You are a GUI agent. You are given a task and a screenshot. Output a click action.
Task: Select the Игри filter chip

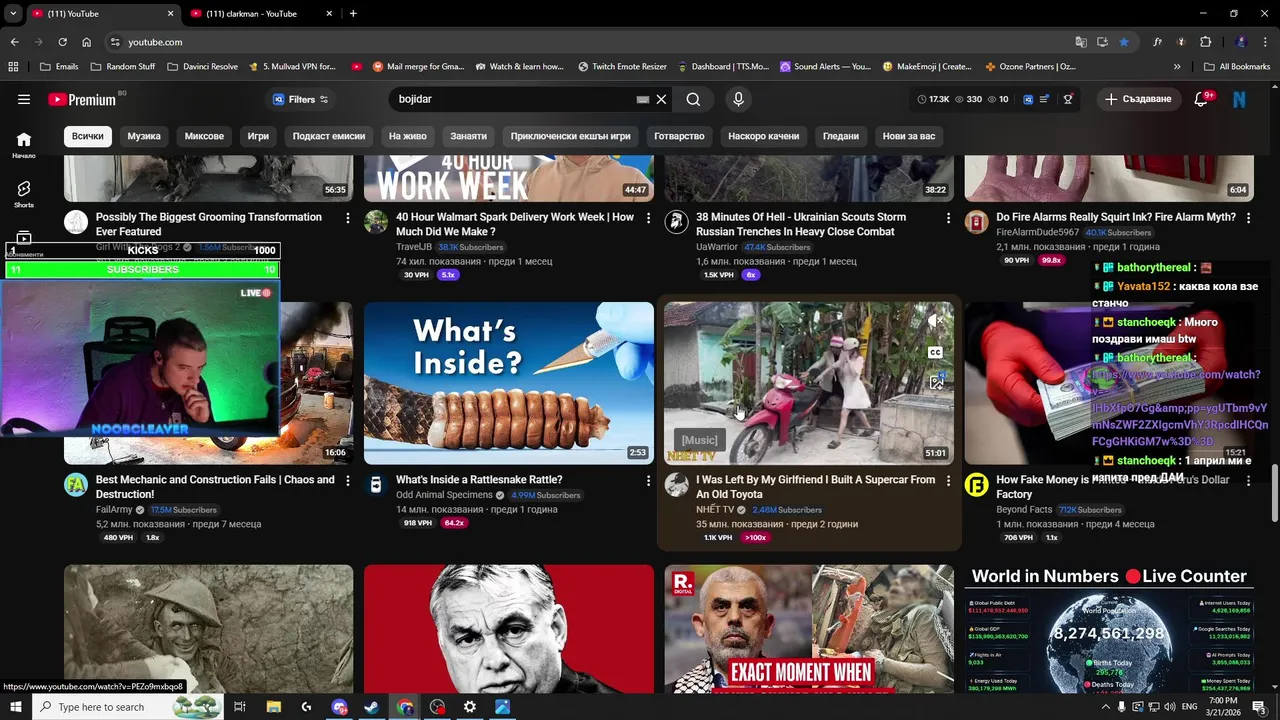(x=258, y=136)
